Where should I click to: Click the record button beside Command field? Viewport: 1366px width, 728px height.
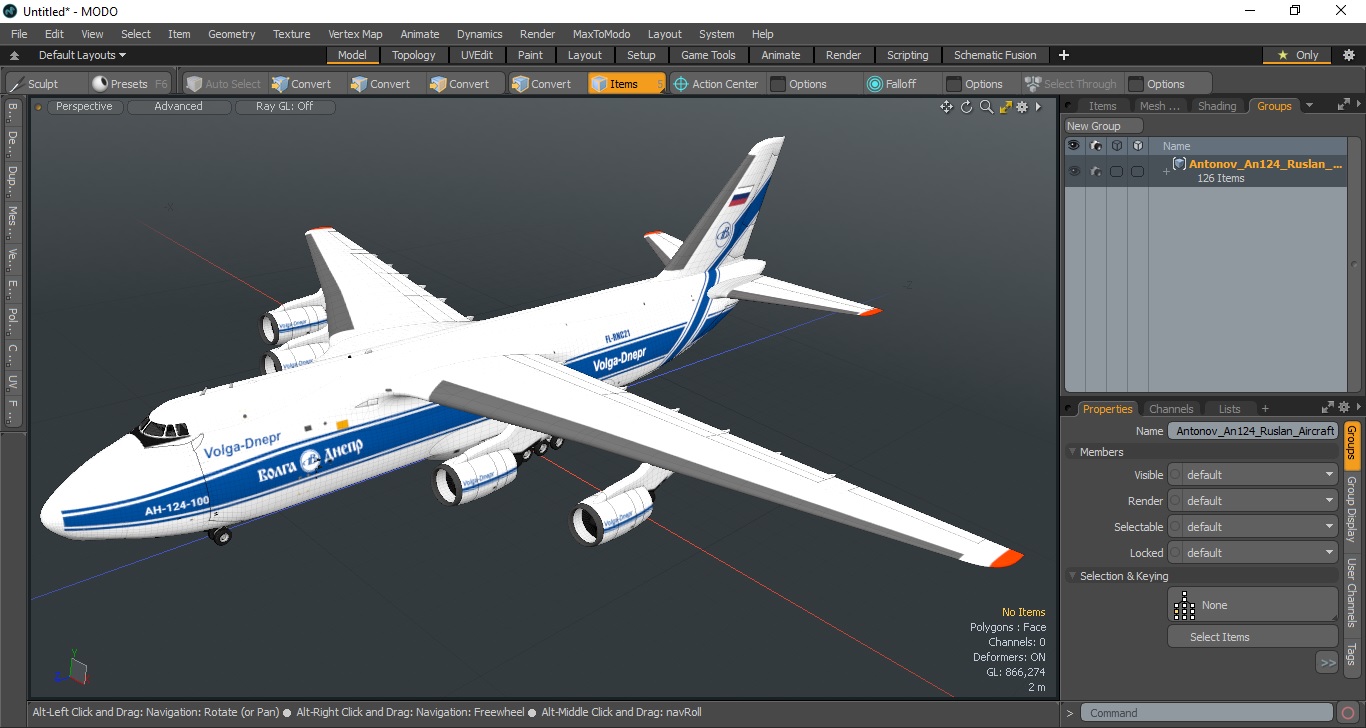tap(1349, 713)
